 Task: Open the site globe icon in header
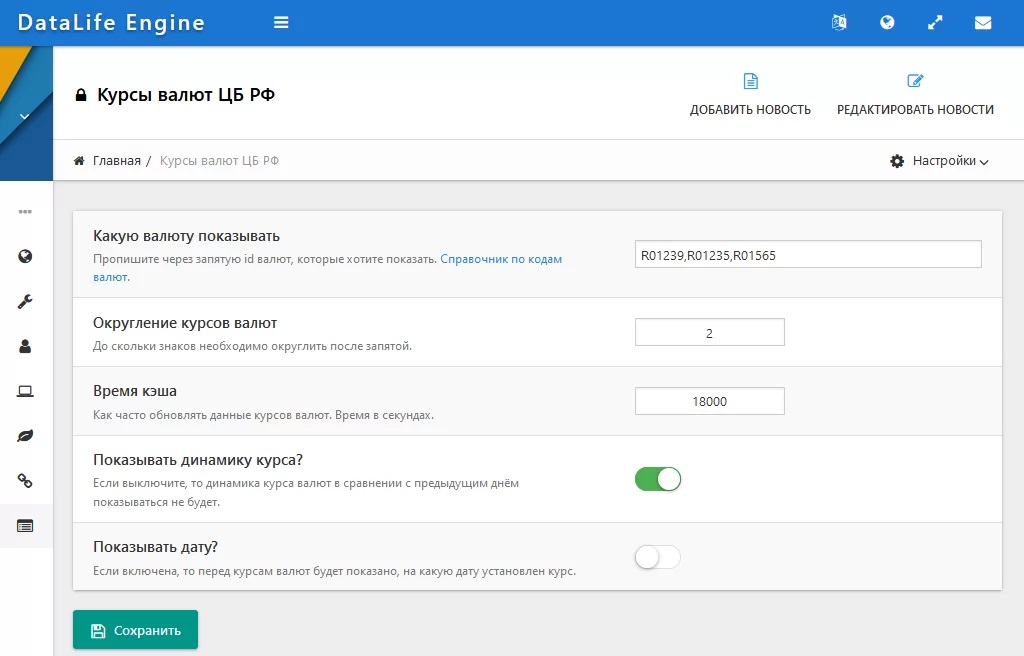click(x=887, y=23)
